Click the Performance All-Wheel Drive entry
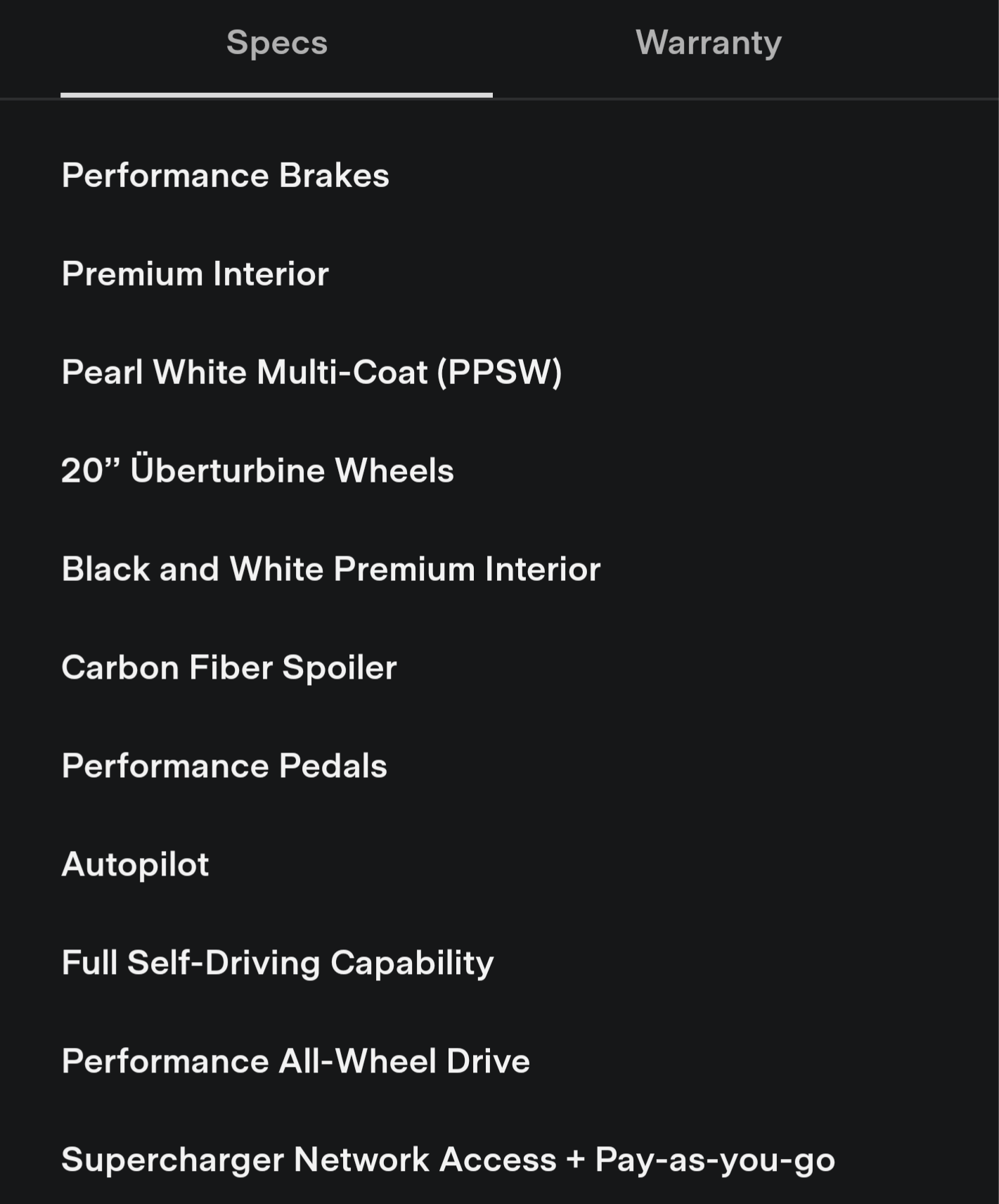This screenshot has width=999, height=1204. click(x=295, y=1061)
